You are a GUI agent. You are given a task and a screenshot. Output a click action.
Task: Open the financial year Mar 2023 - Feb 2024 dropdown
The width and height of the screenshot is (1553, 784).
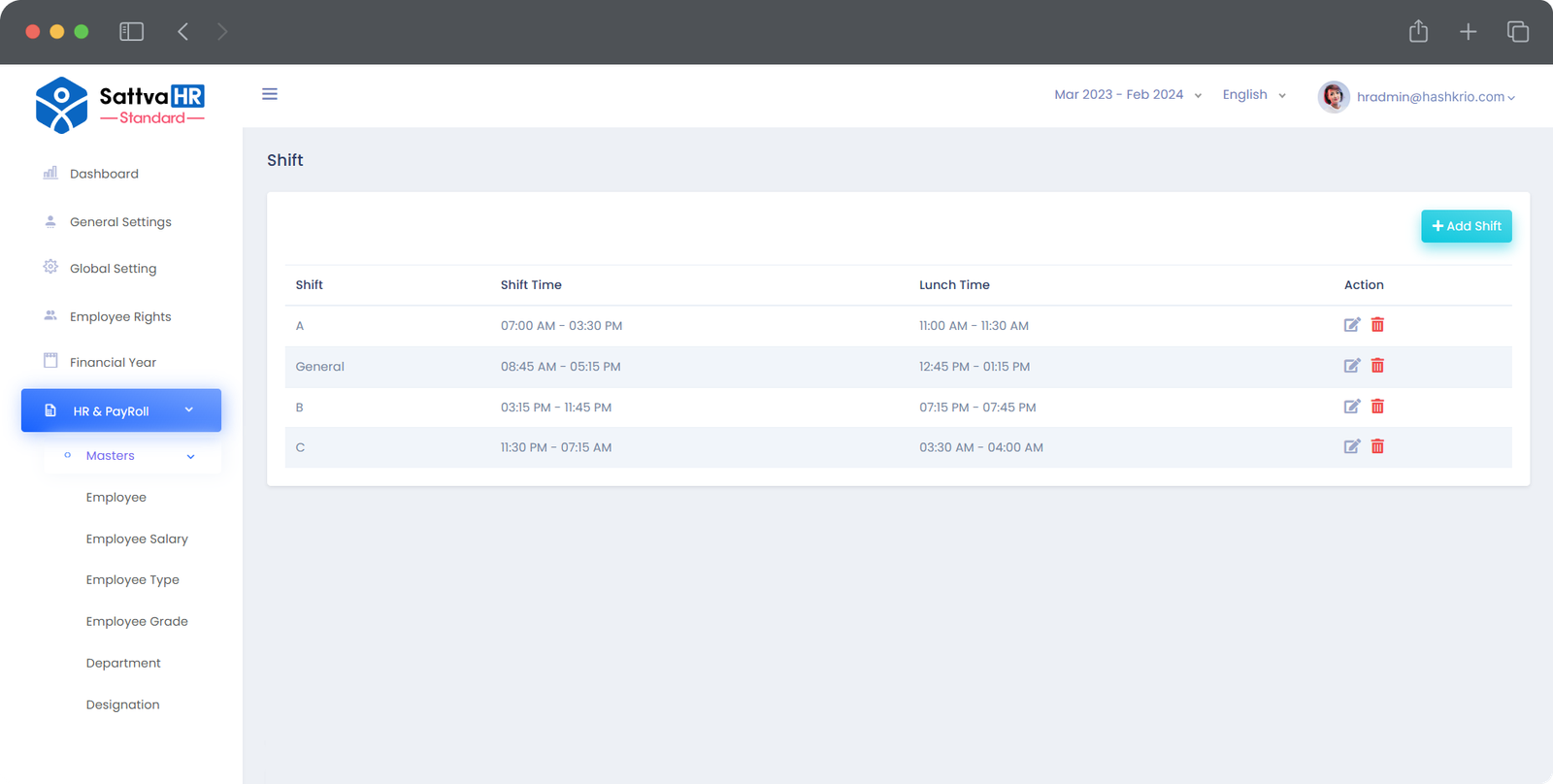1127,95
